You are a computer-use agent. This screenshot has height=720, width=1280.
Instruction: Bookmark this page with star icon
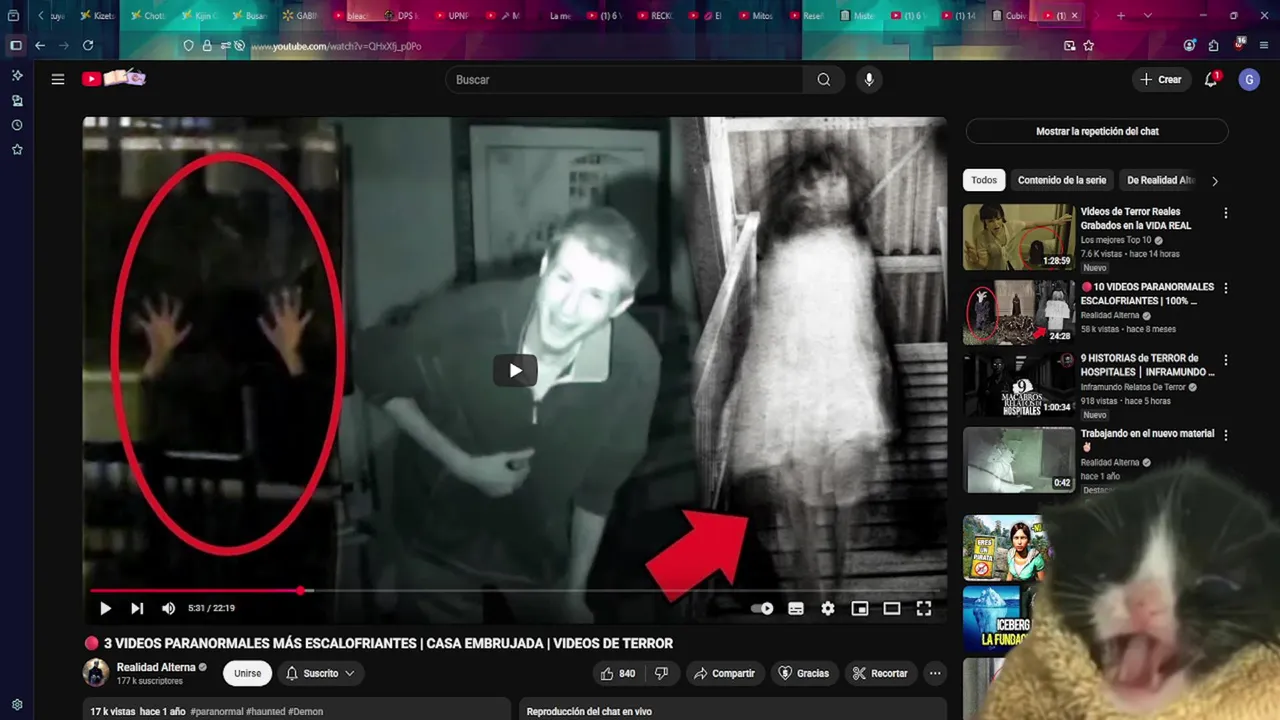click(1088, 45)
